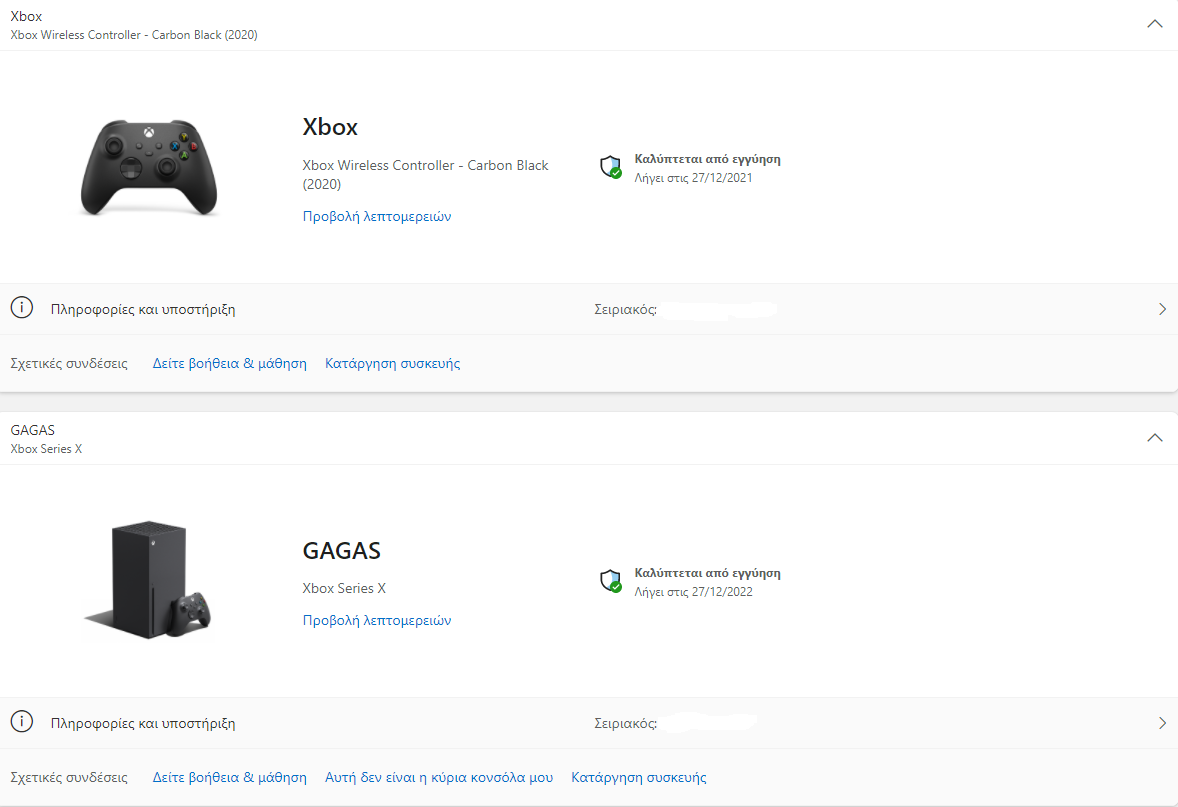Open GAGAS info and support chevron arrow

[1162, 723]
